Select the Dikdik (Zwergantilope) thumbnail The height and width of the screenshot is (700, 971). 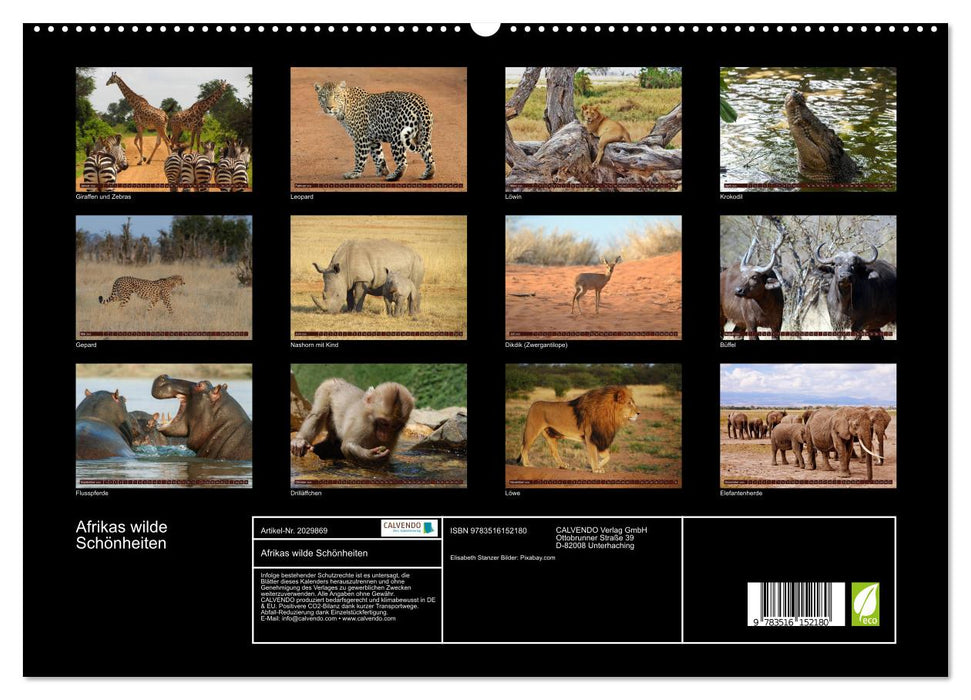point(592,278)
